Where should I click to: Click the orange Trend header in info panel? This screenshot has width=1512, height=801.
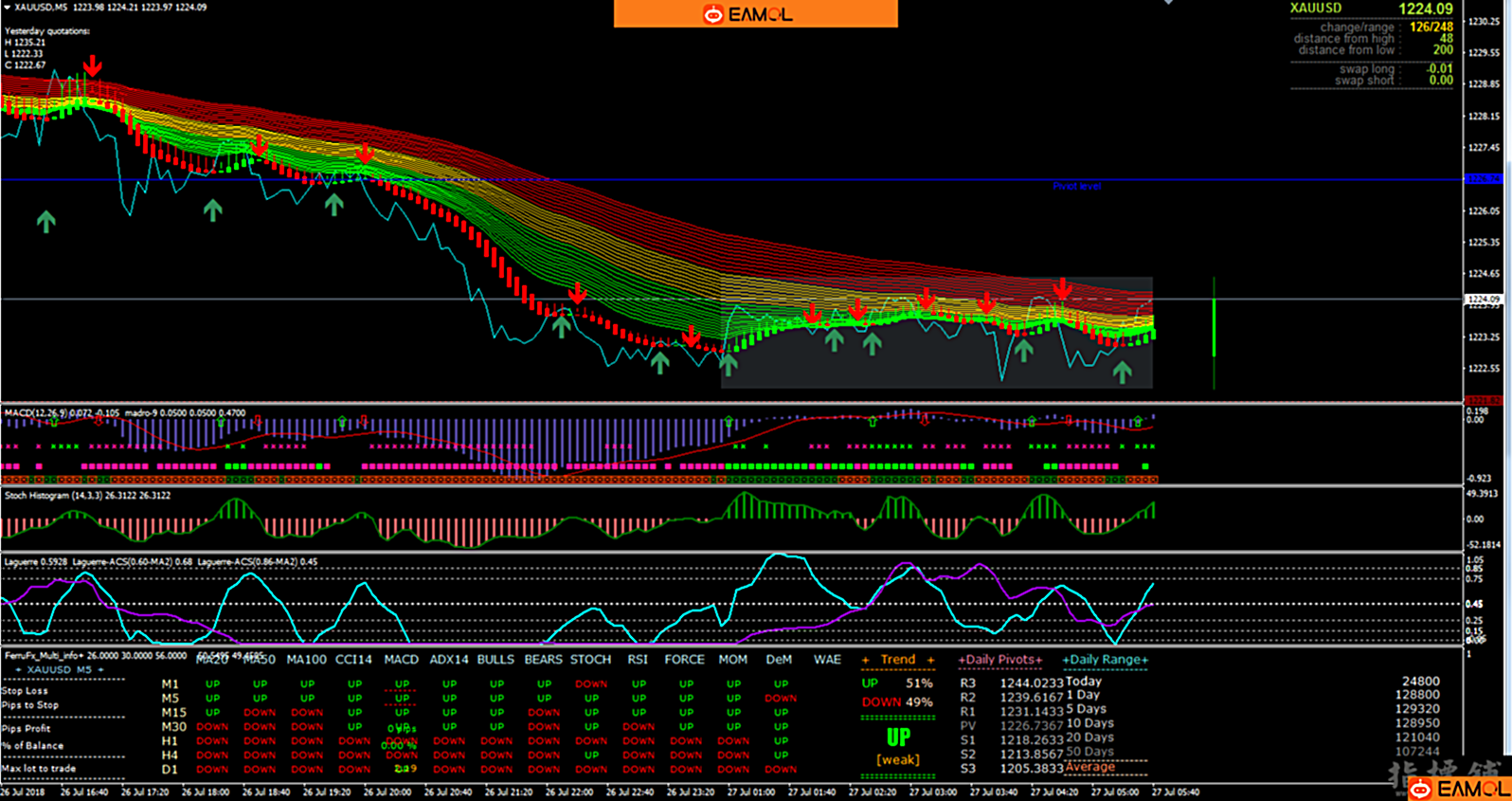click(897, 660)
